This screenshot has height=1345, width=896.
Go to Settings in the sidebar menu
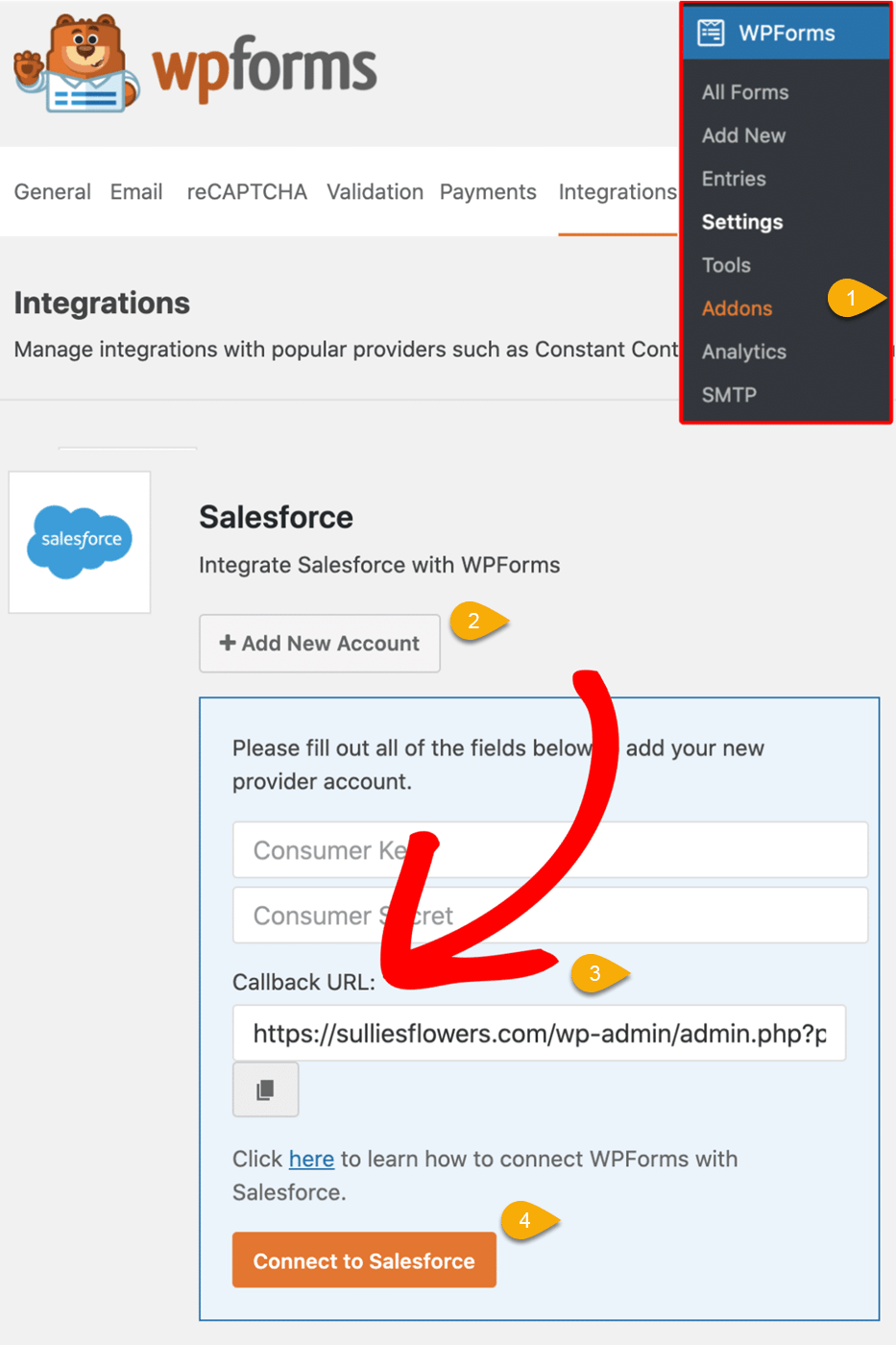[x=742, y=222]
